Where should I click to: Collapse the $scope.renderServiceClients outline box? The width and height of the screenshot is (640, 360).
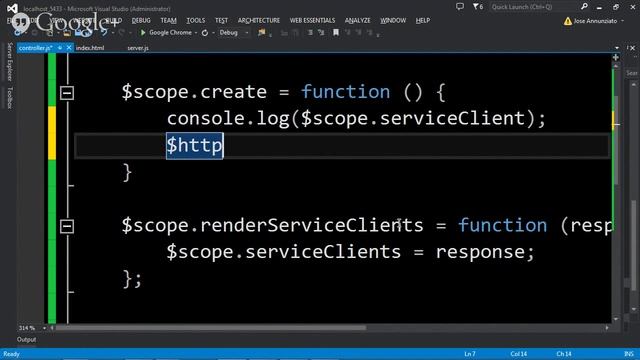click(67, 226)
